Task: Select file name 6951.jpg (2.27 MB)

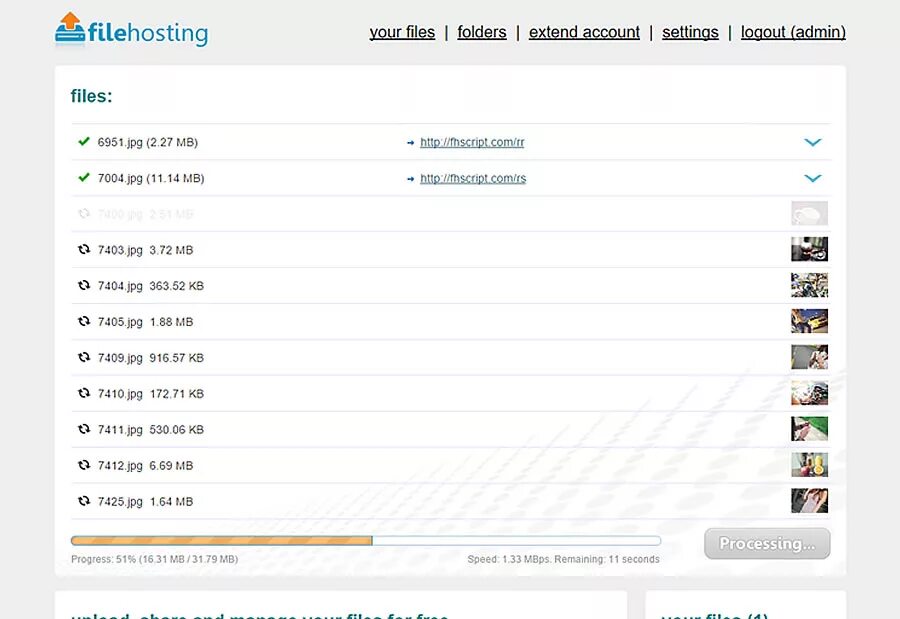Action: click(x=148, y=142)
